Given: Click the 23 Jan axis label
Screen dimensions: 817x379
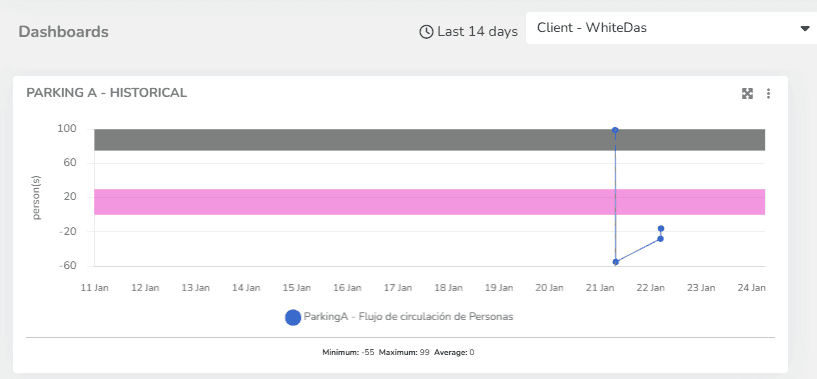Looking at the screenshot, I should (701, 287).
